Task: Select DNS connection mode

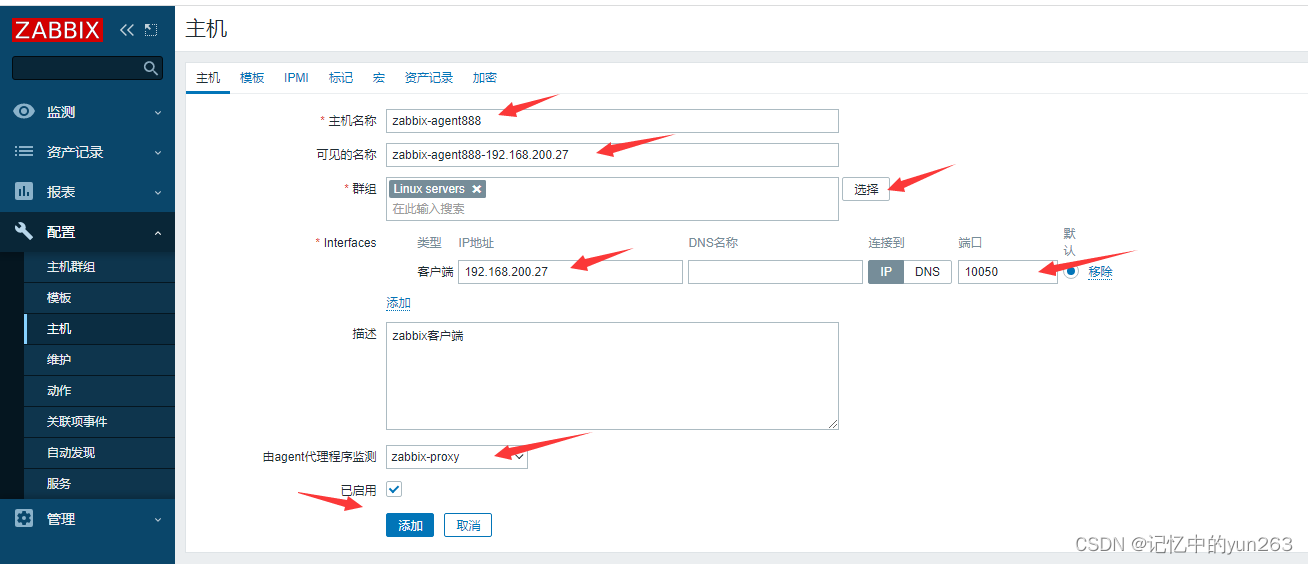Action: [x=928, y=272]
